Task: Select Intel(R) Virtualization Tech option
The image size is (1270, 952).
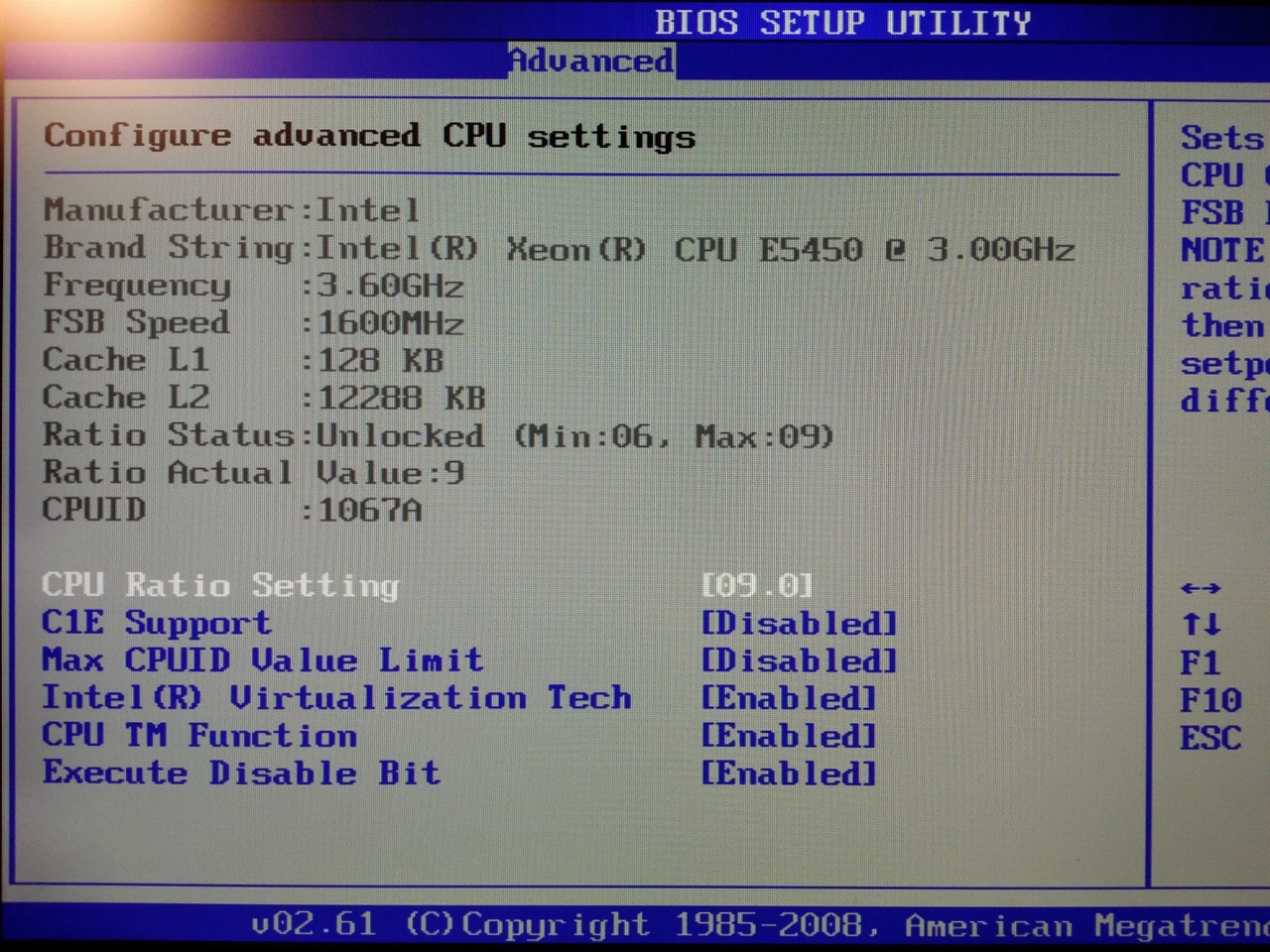Action: click(336, 697)
